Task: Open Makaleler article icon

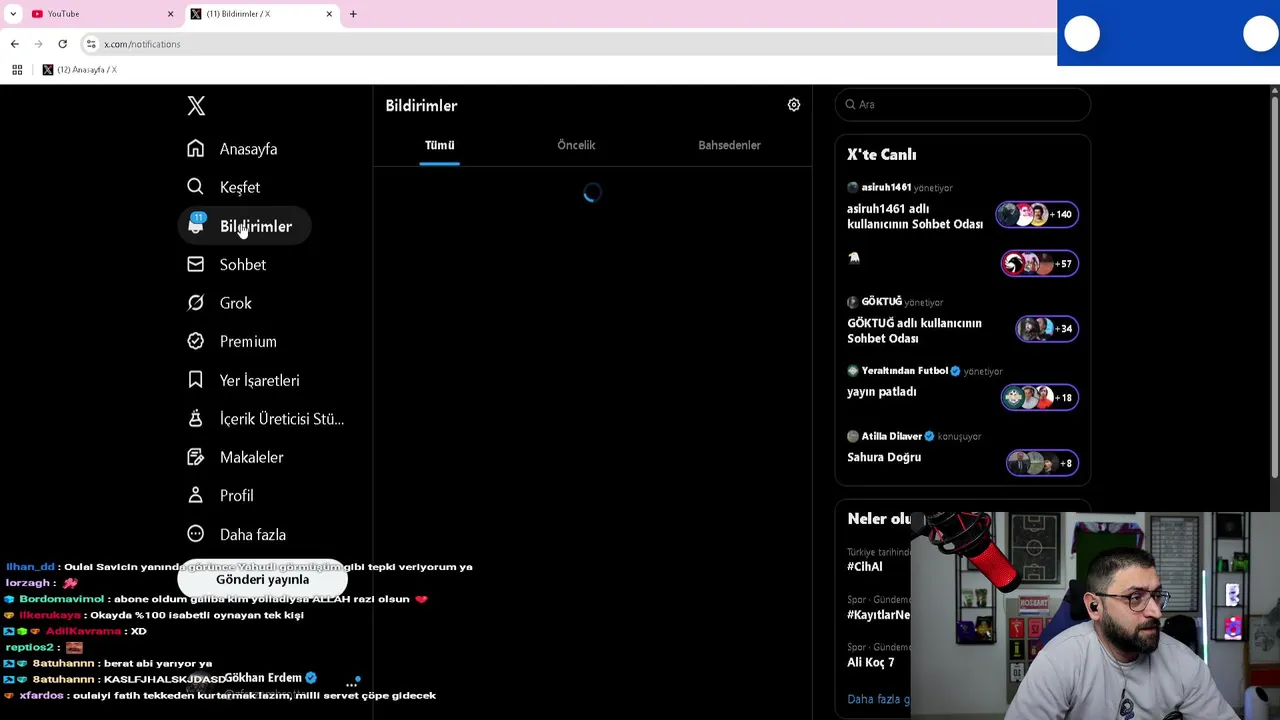Action: click(x=195, y=457)
